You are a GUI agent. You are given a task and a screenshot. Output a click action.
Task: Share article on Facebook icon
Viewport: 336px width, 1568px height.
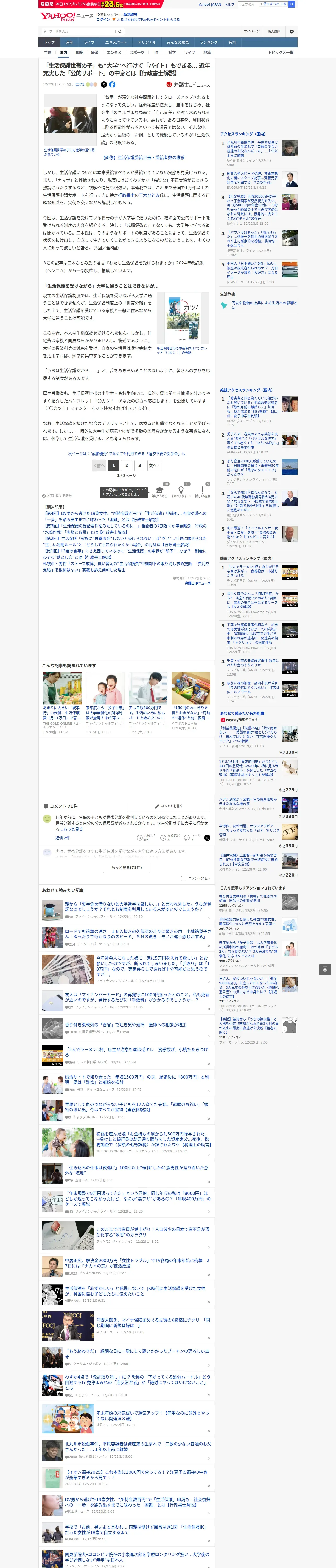click(112, 85)
